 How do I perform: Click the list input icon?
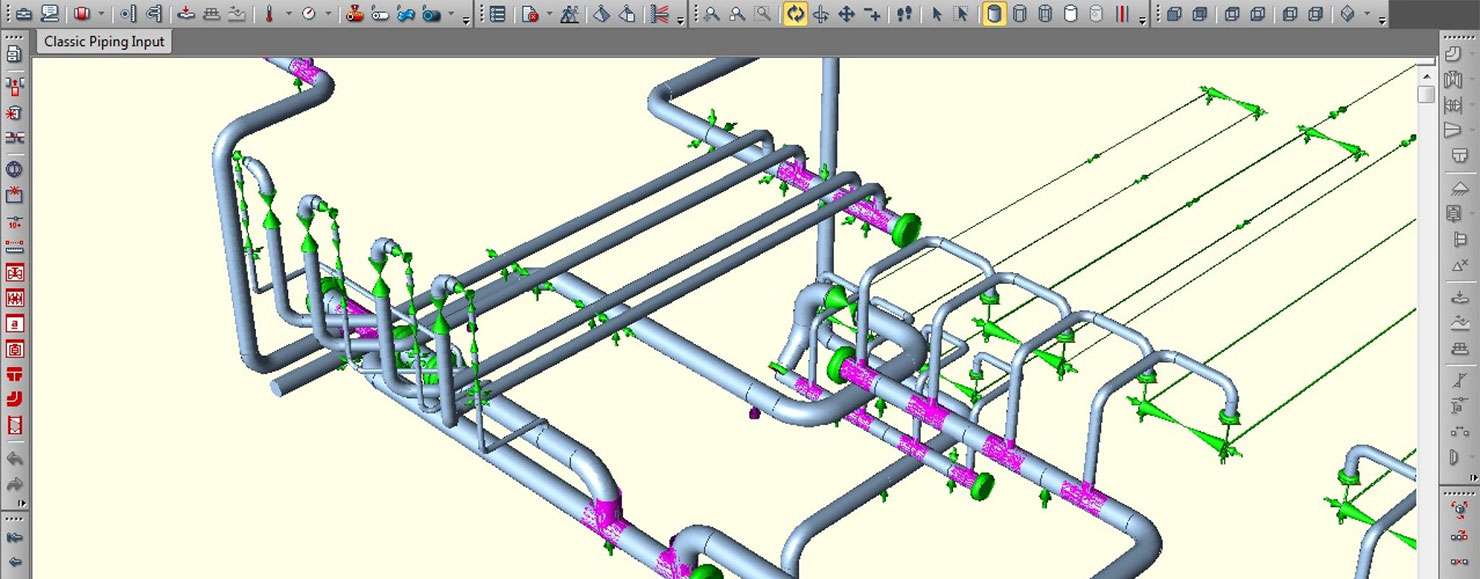497,14
